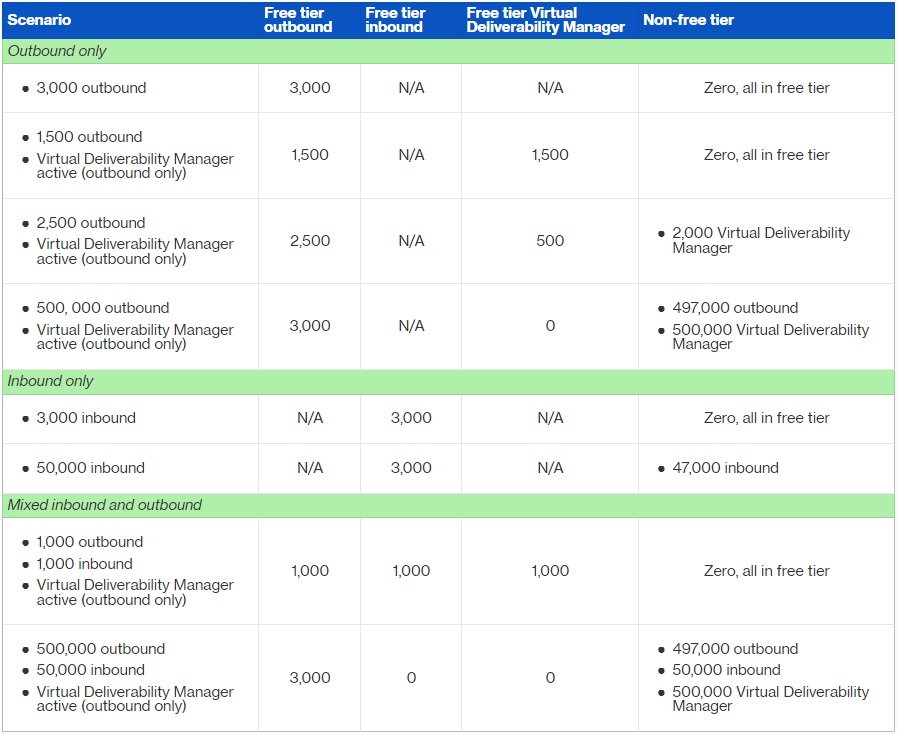Select the 'Inbound only' section row
The height and width of the screenshot is (734, 897).
448,382
